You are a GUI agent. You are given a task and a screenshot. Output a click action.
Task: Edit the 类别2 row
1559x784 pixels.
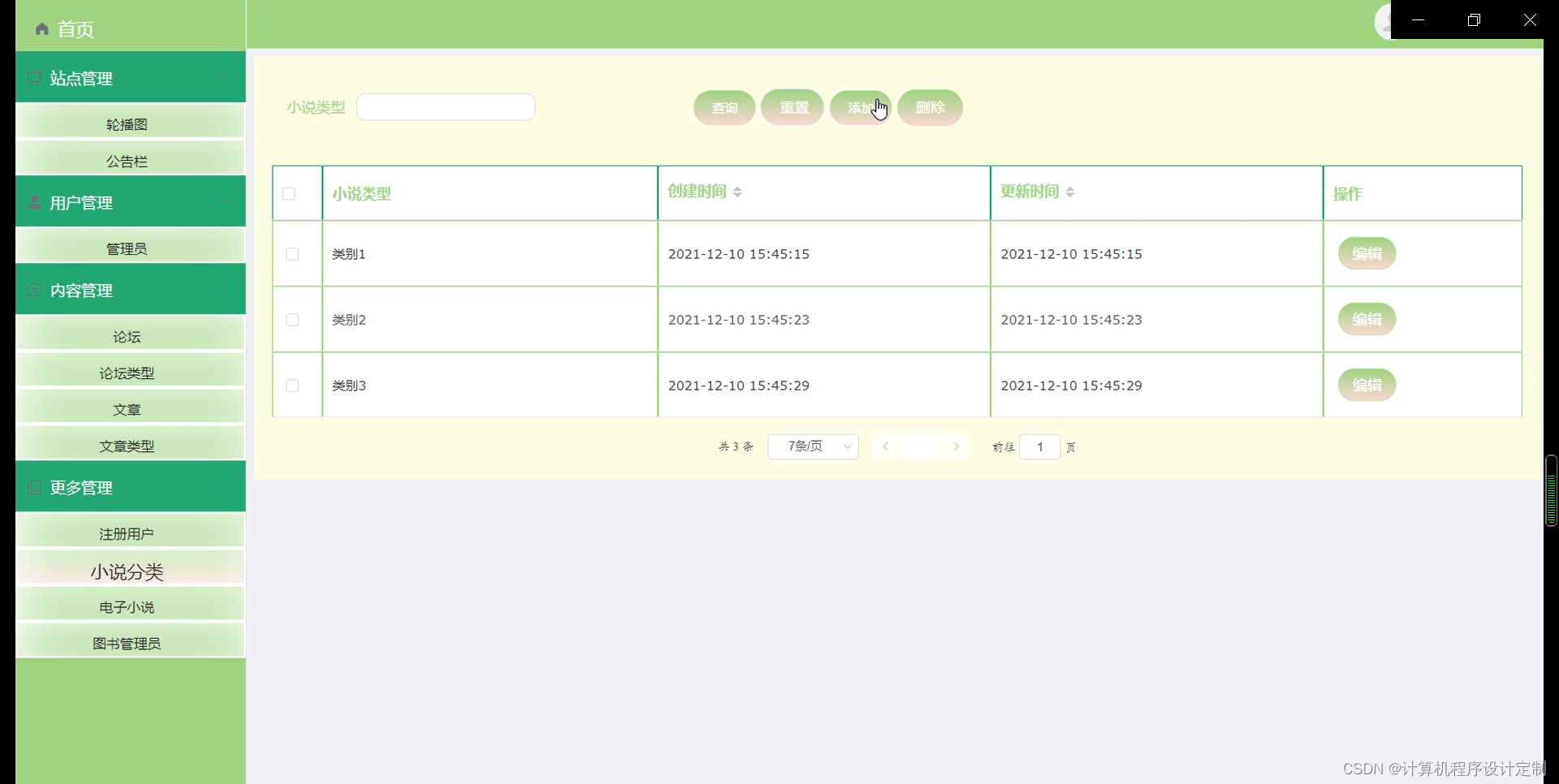coord(1367,319)
